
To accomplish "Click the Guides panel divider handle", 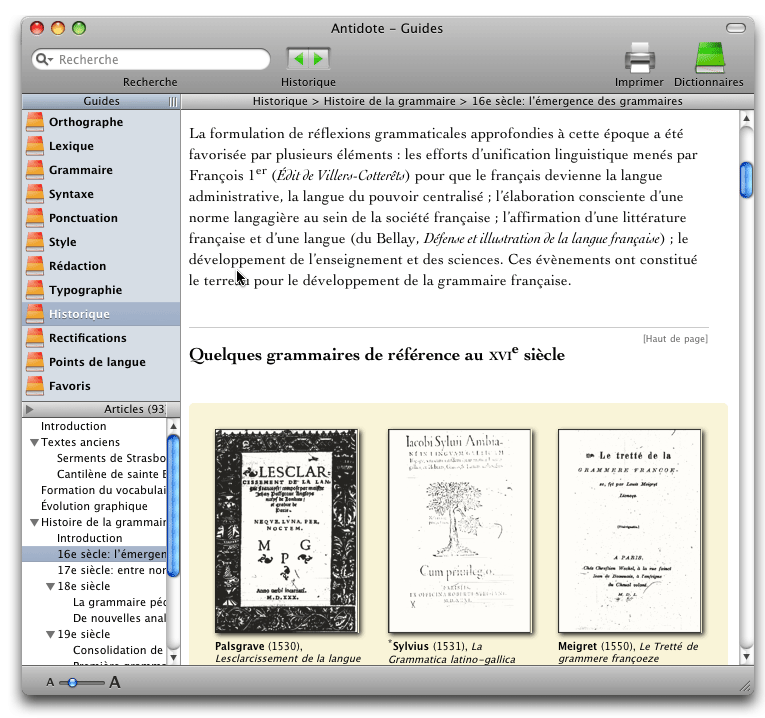I will 173,101.
